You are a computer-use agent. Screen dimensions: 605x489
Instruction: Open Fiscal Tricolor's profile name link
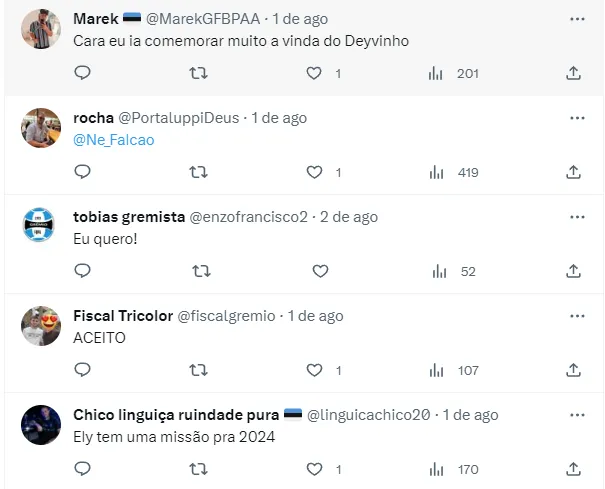122,316
